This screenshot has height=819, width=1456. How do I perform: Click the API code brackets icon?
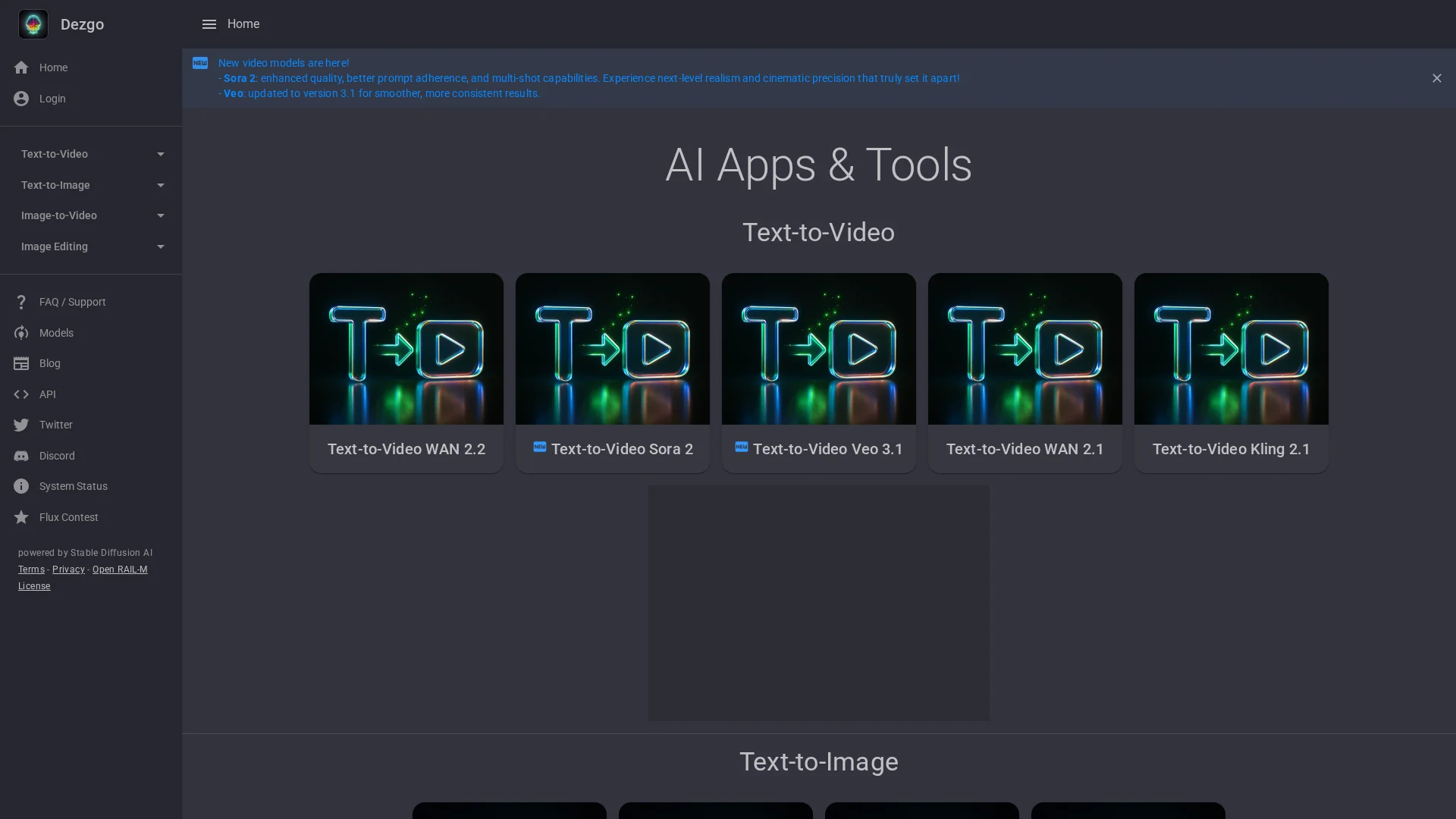point(21,394)
